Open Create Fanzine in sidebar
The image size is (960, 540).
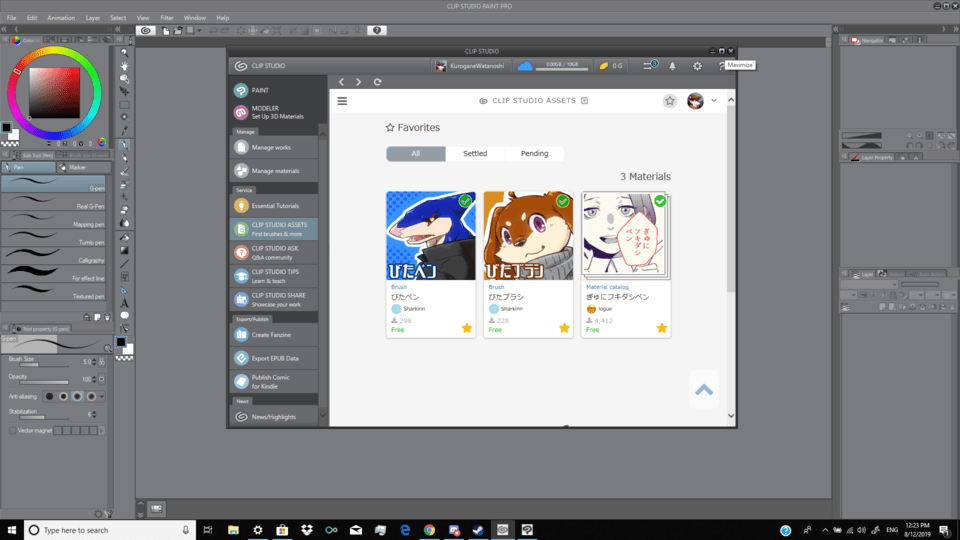[274, 335]
